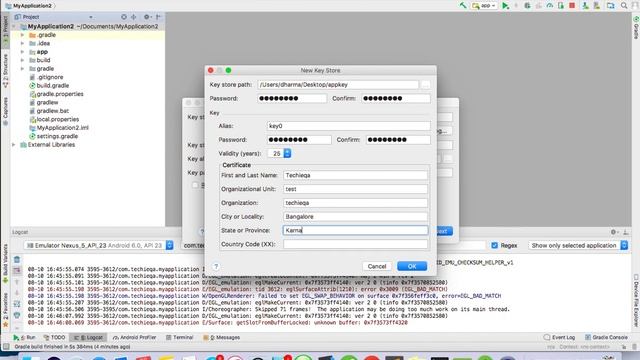Screen dimensions: 640x360
Task: Click the red Stop square icon
Action: (x=572, y=5)
